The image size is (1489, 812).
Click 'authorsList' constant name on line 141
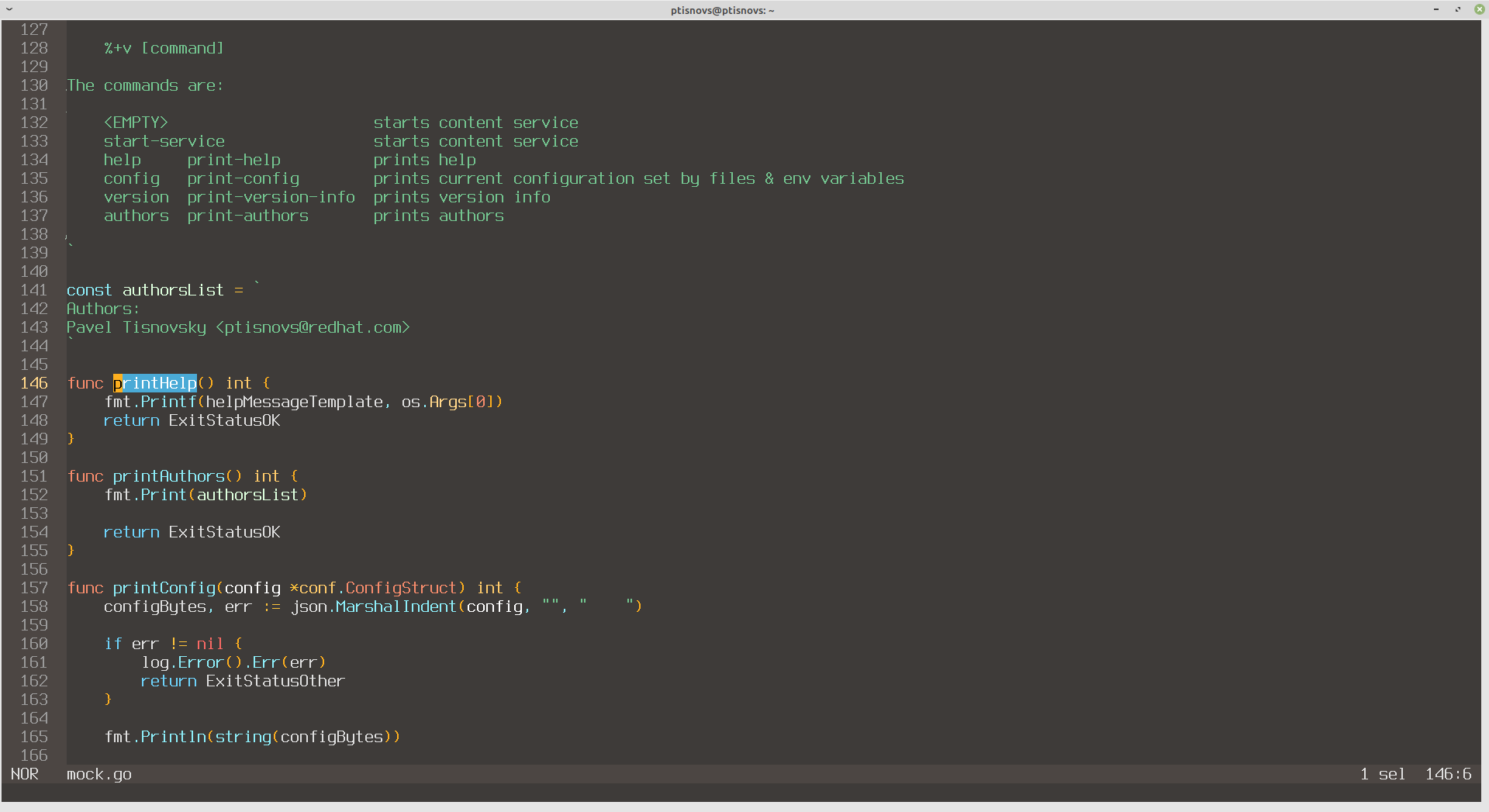coord(174,290)
